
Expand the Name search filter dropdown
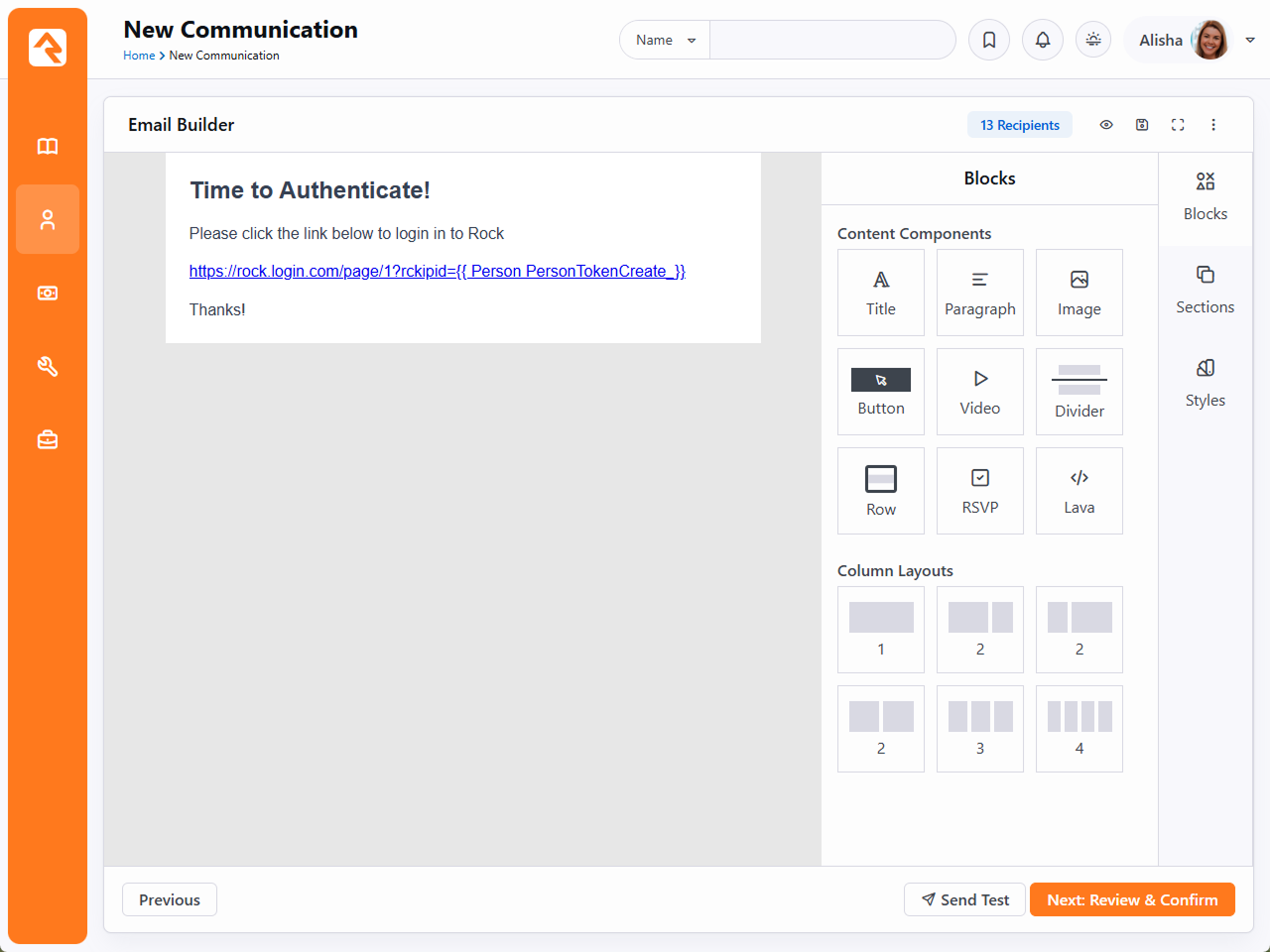pos(665,41)
